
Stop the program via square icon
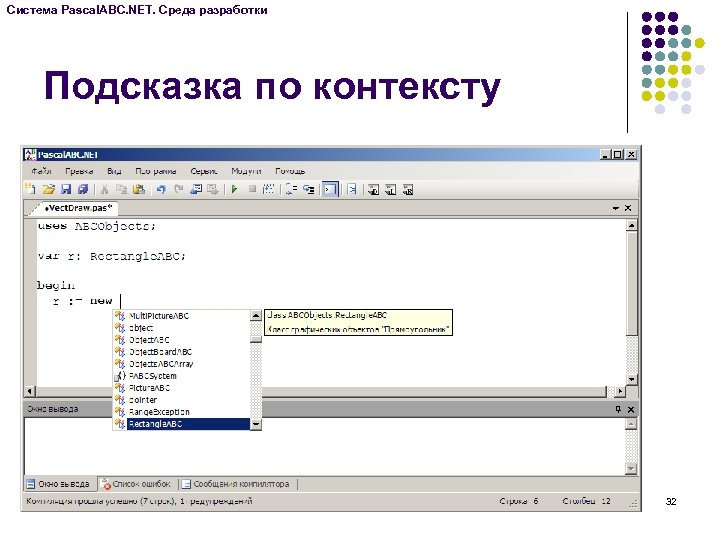tap(252, 189)
